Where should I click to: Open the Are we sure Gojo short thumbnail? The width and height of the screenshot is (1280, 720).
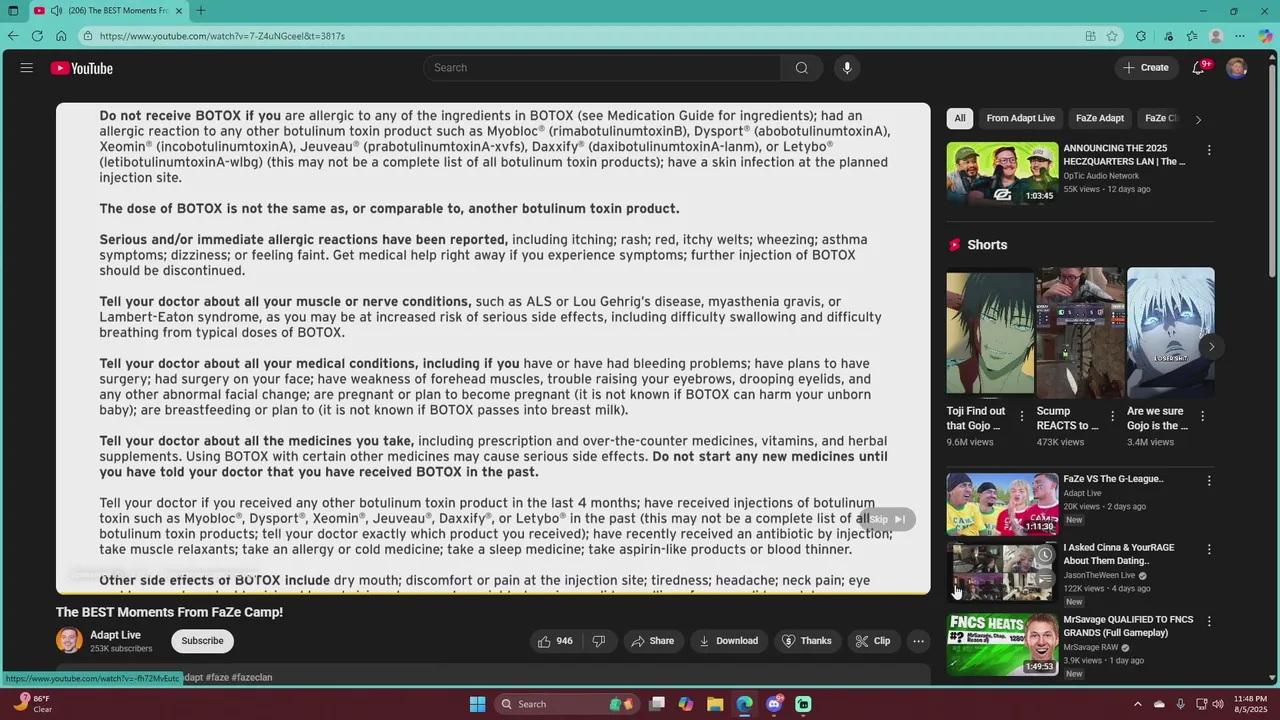(x=1170, y=333)
